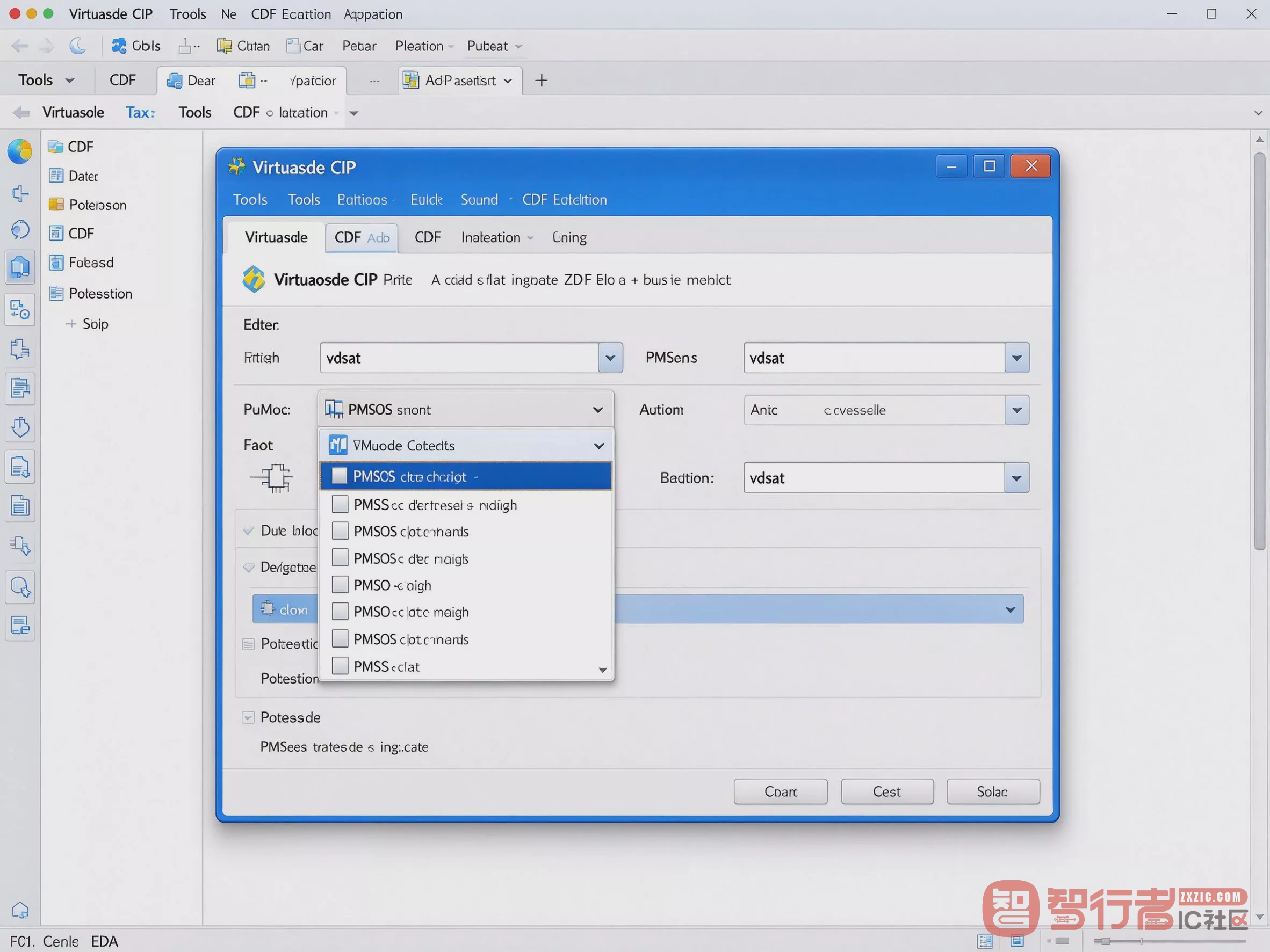The height and width of the screenshot is (952, 1270).
Task: Enable the PMSO c aigh checkbox
Action: click(340, 585)
